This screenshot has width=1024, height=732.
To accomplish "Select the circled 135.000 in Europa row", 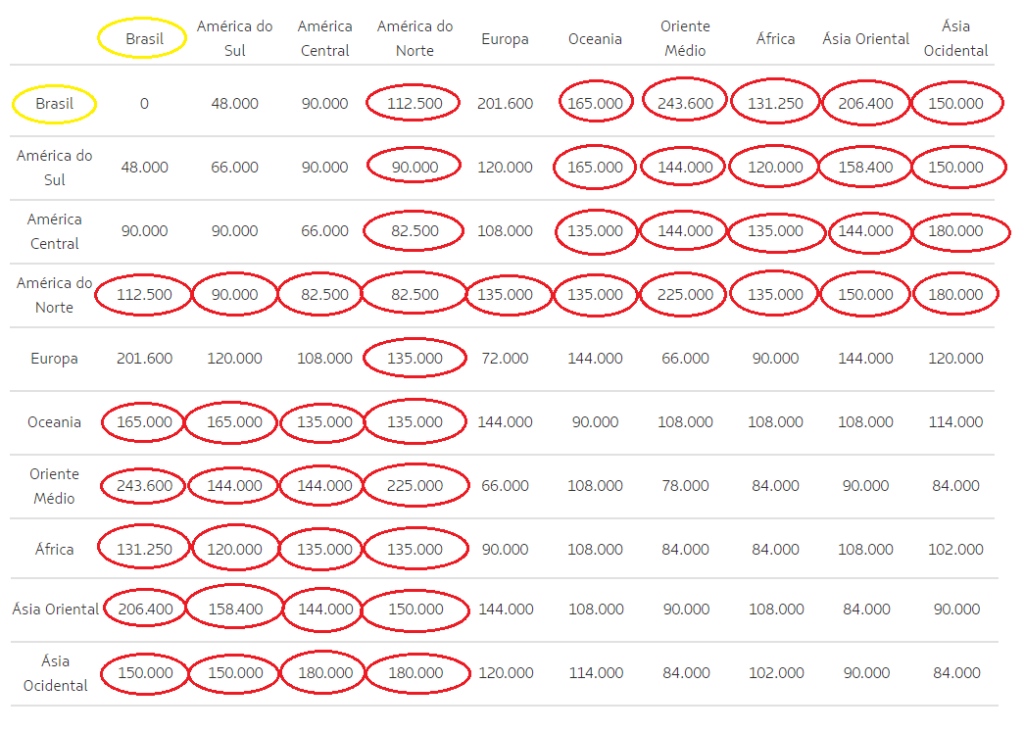I will (413, 358).
